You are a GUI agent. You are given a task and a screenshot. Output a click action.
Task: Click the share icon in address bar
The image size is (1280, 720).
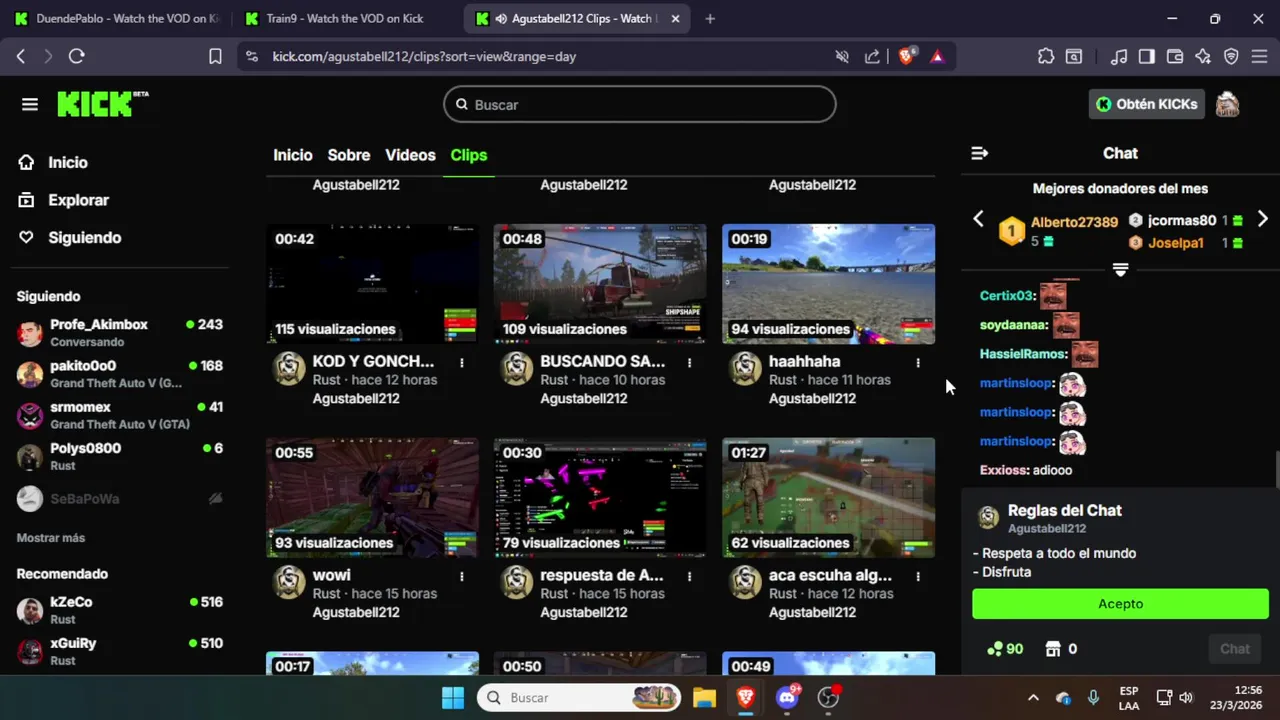pyautogui.click(x=872, y=57)
